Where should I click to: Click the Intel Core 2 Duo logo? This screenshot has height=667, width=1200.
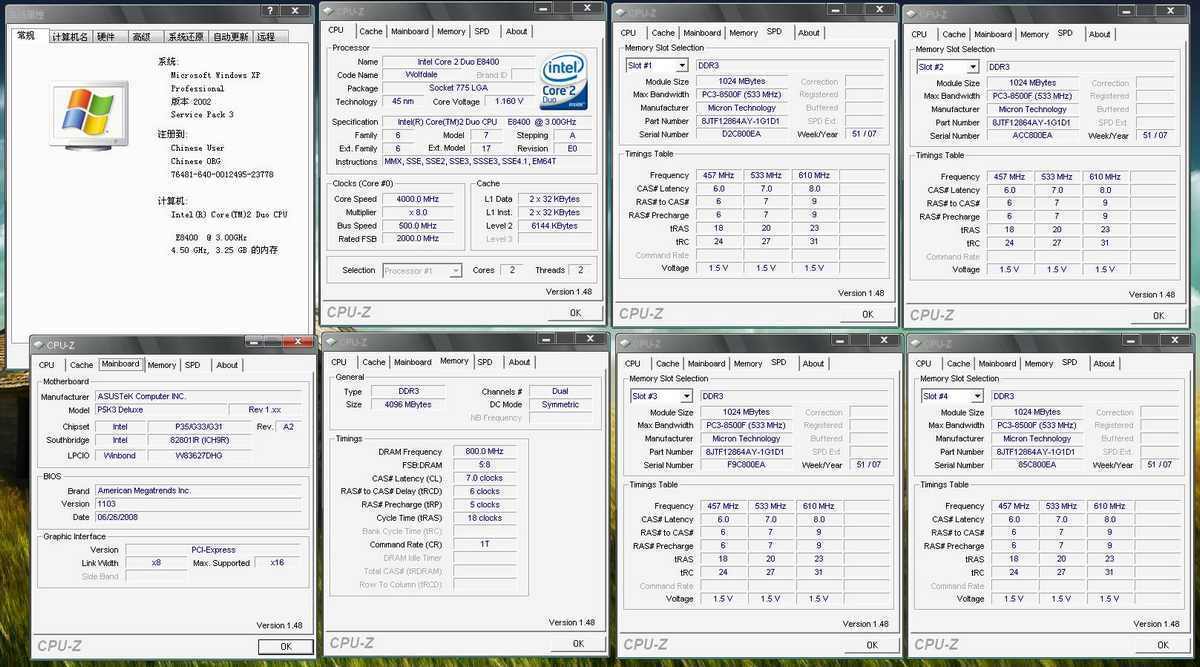pyautogui.click(x=564, y=81)
